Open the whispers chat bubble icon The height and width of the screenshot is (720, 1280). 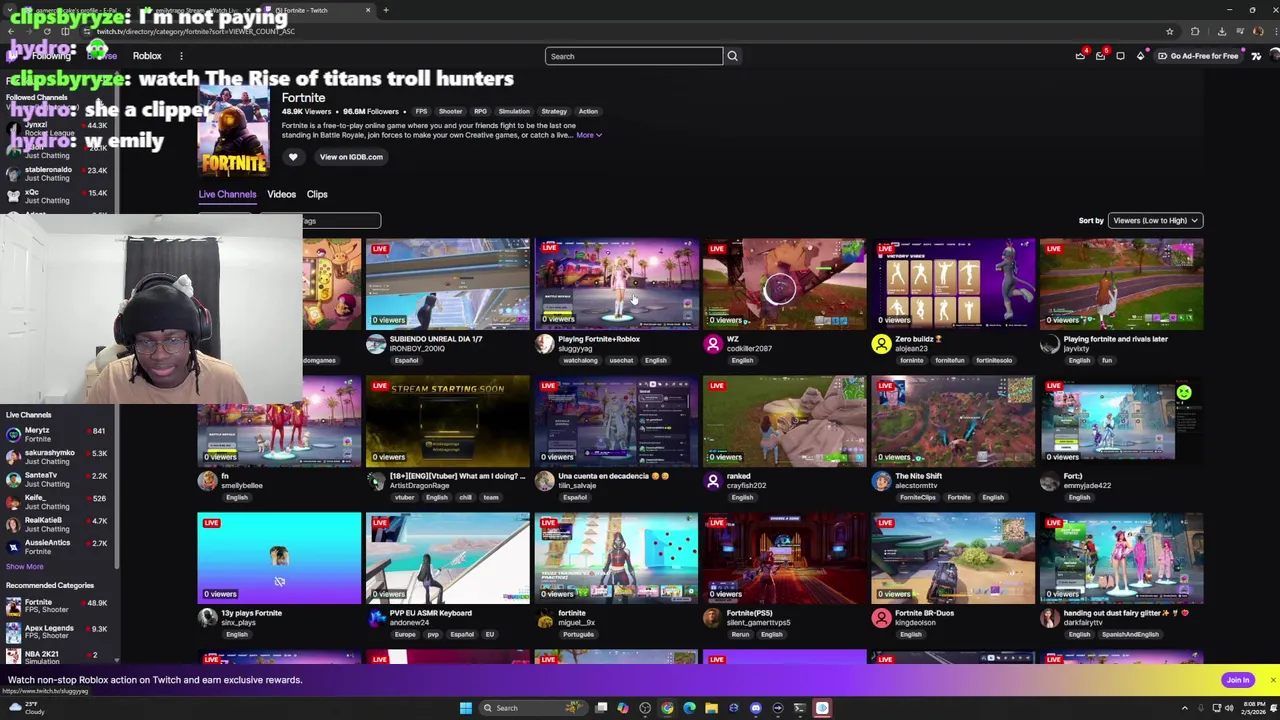[1120, 56]
